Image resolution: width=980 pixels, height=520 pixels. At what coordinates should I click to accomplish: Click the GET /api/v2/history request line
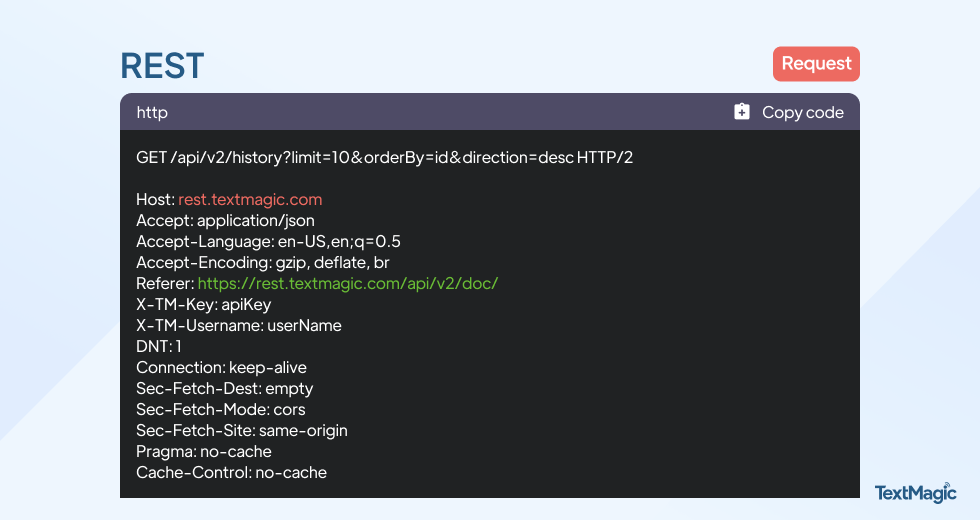(384, 158)
